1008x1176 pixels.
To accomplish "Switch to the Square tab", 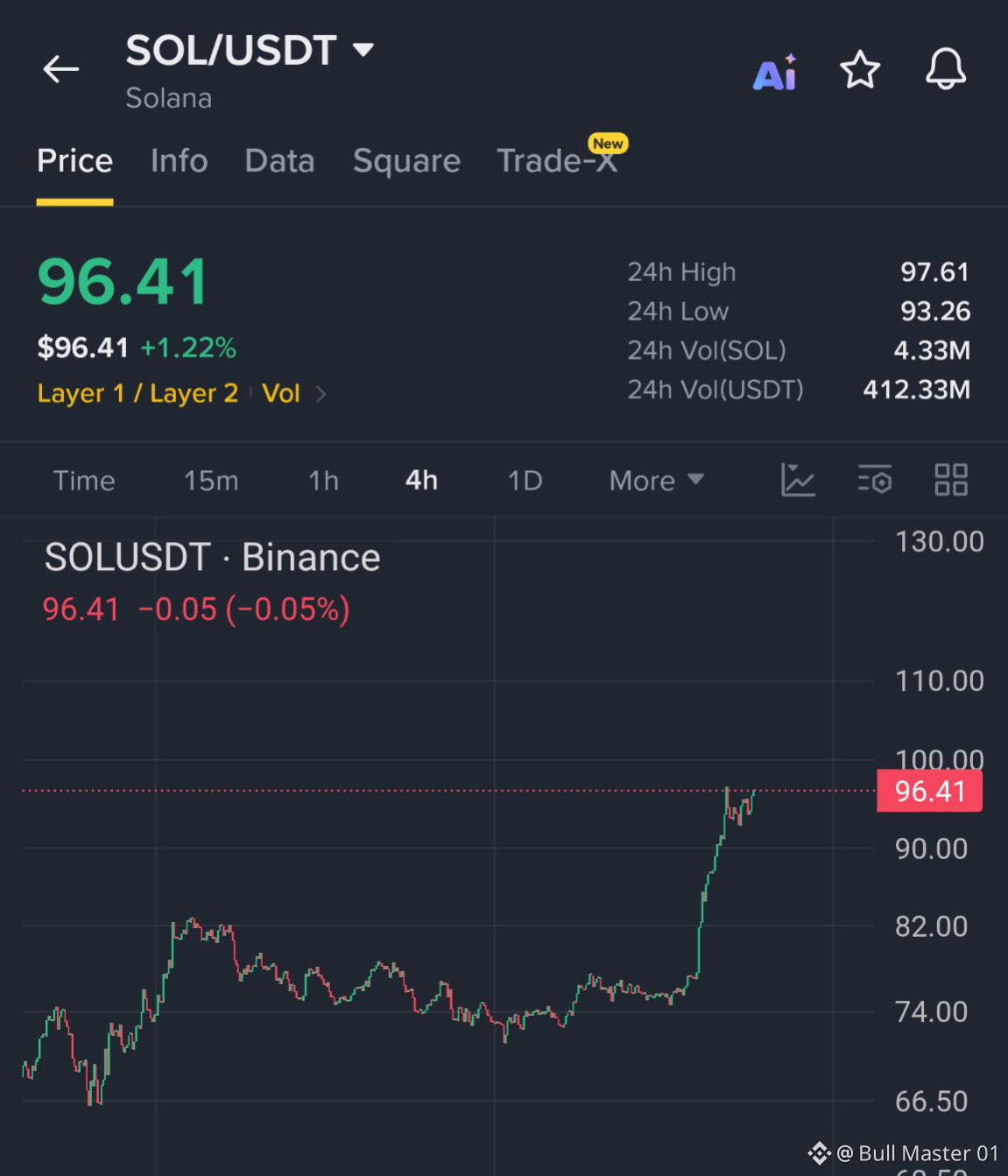I will (x=406, y=161).
